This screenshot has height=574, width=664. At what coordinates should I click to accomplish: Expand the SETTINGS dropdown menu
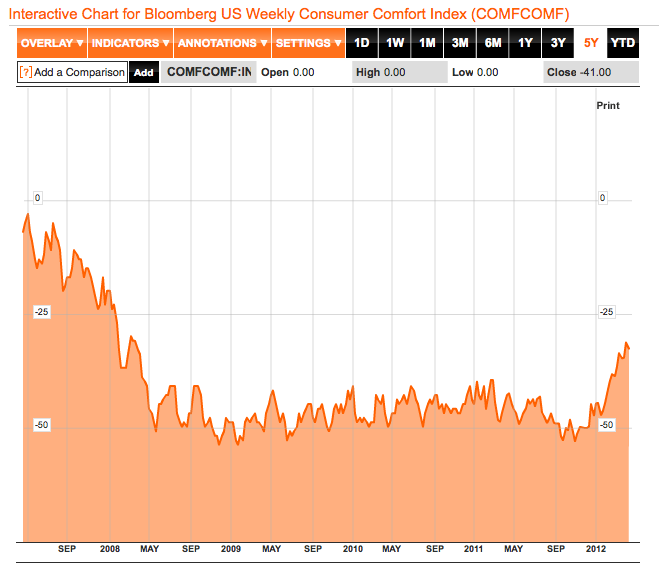pyautogui.click(x=308, y=43)
